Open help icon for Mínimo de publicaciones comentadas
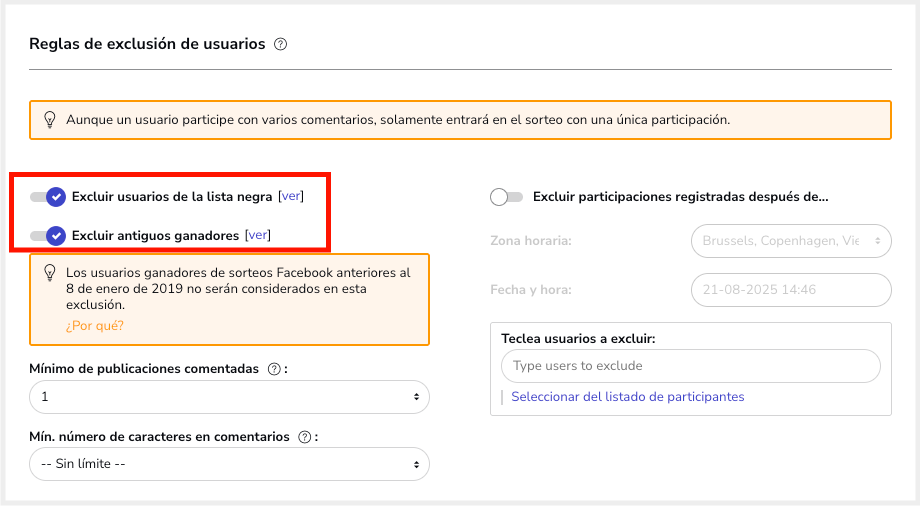The image size is (920, 506). pyautogui.click(x=274, y=369)
